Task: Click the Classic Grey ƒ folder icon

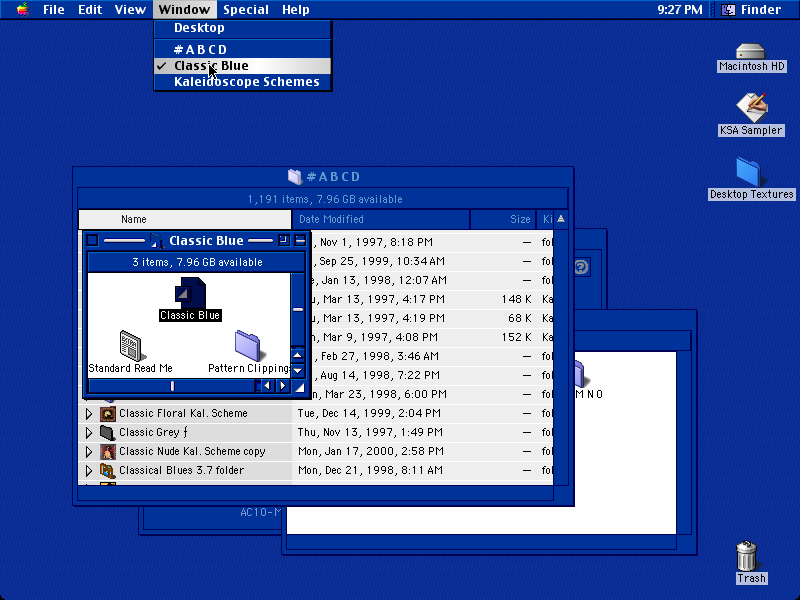Action: tap(107, 433)
